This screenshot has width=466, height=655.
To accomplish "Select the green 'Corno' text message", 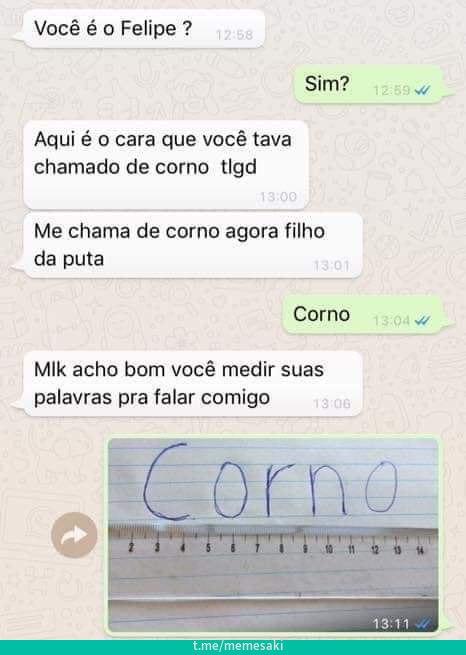I will pyautogui.click(x=362, y=315).
